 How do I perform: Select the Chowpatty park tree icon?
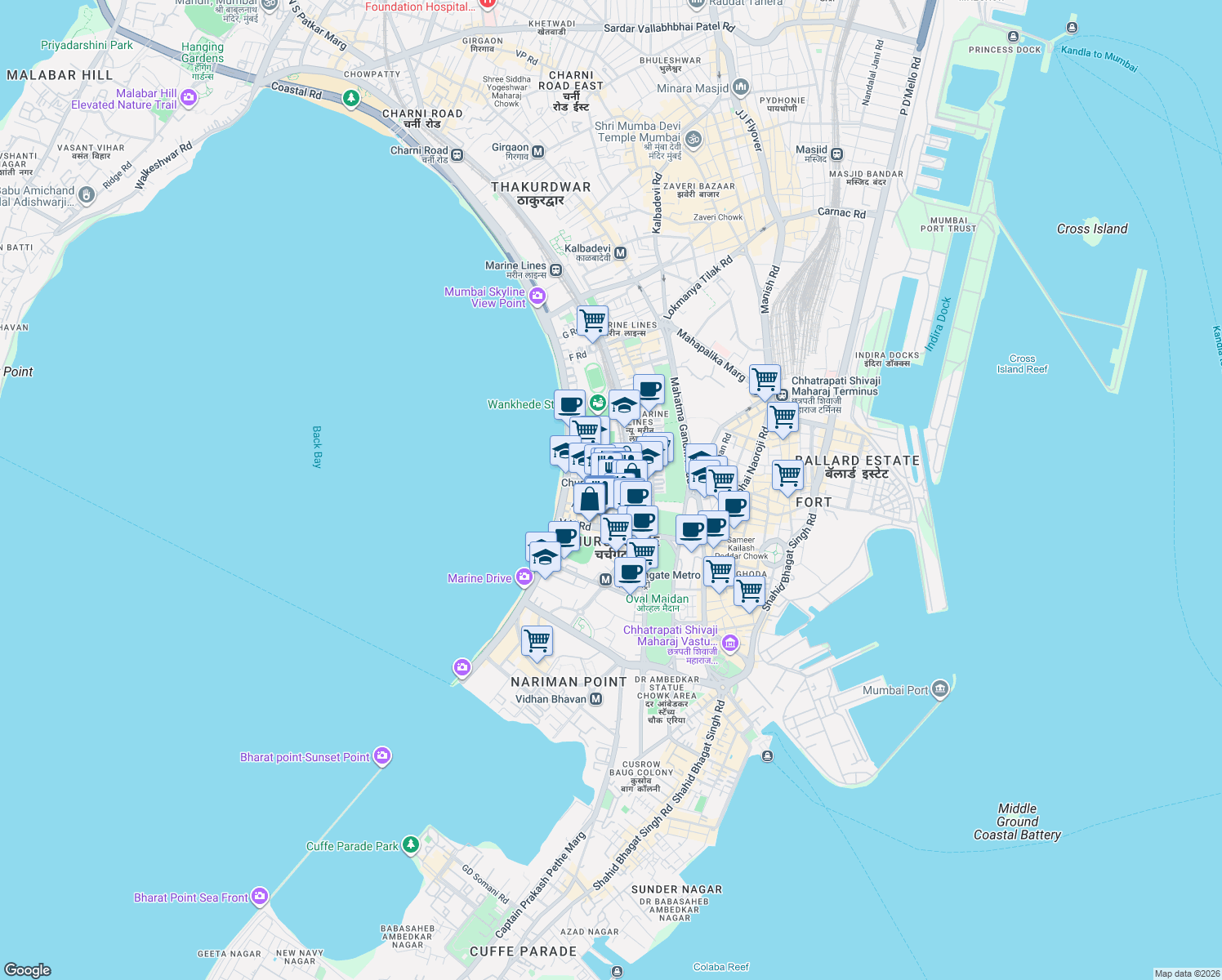click(x=351, y=98)
